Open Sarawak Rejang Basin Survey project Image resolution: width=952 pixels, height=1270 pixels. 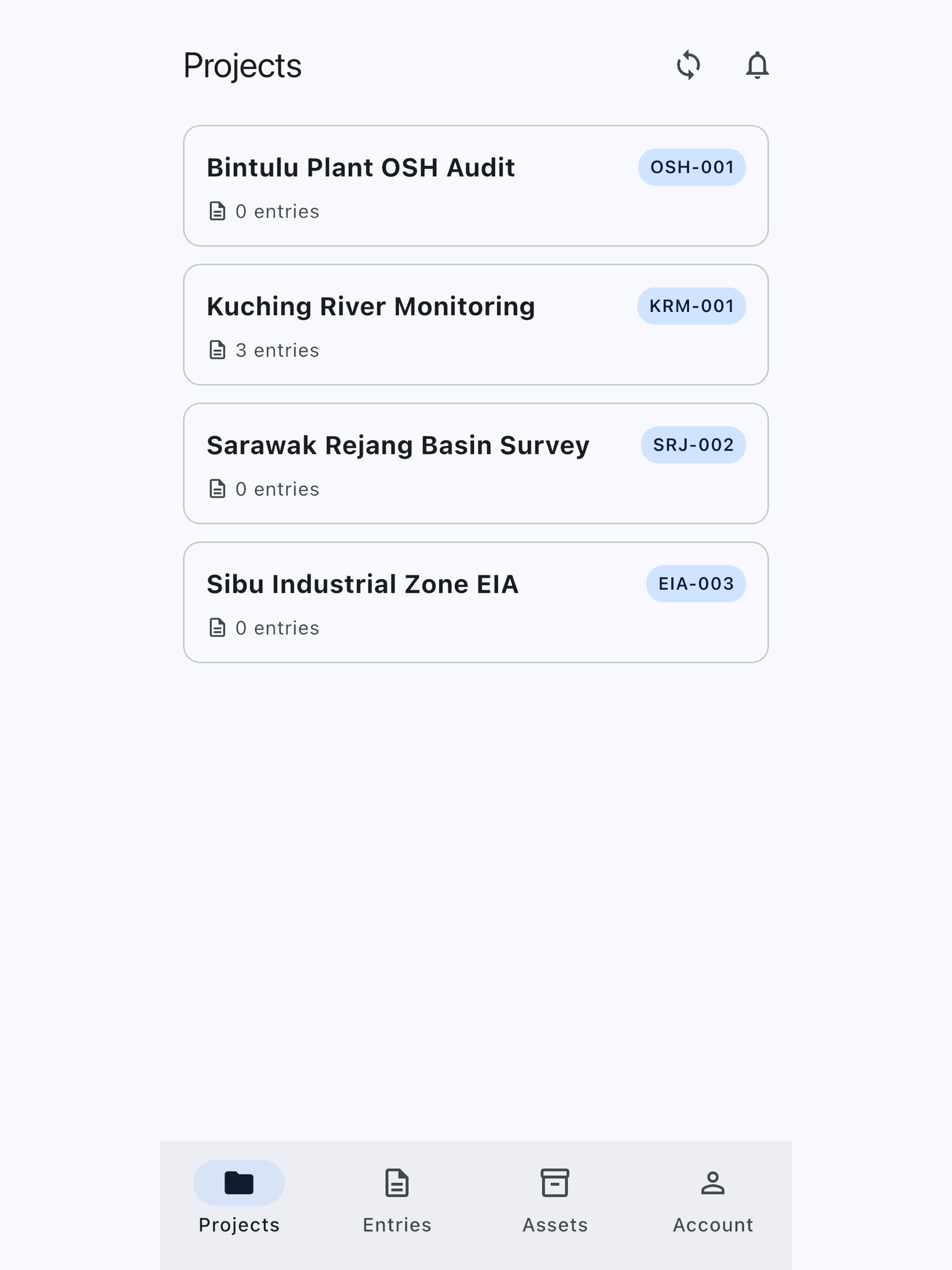(476, 464)
